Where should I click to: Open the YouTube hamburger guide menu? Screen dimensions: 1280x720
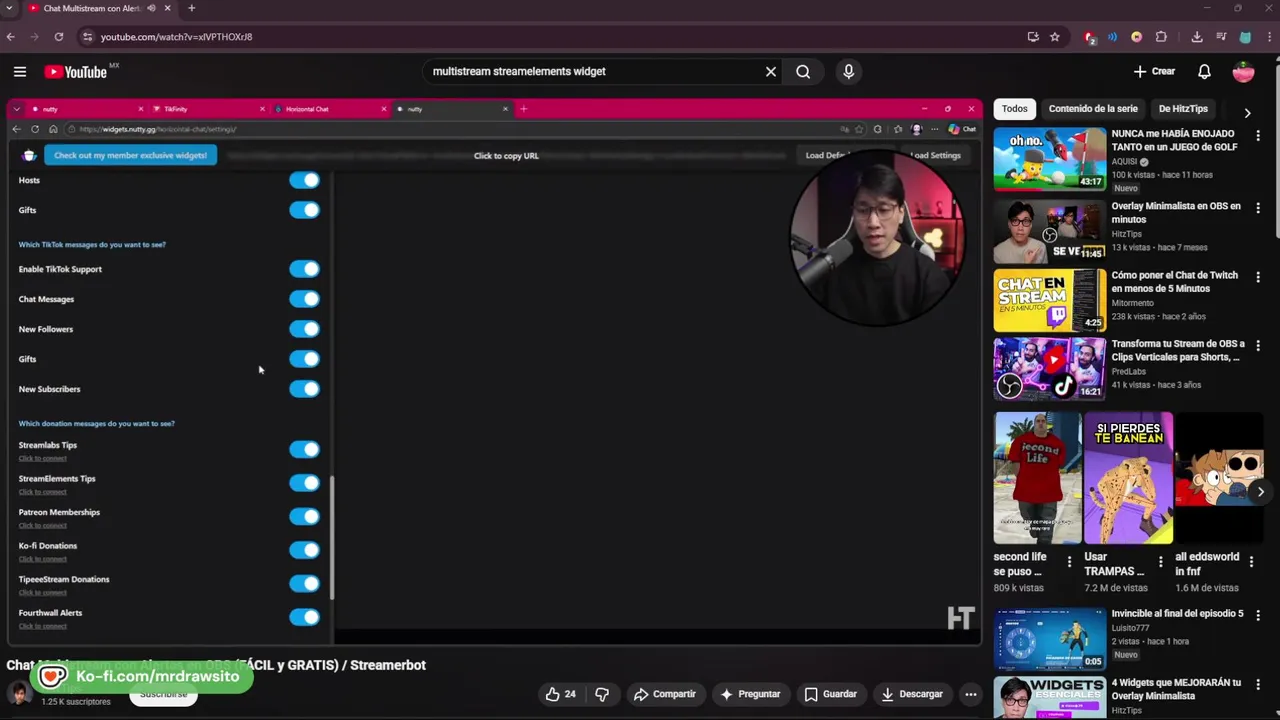click(20, 71)
